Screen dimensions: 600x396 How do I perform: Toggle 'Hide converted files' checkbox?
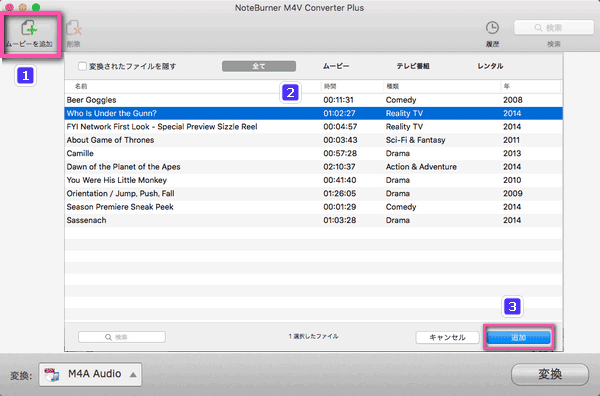pos(82,66)
